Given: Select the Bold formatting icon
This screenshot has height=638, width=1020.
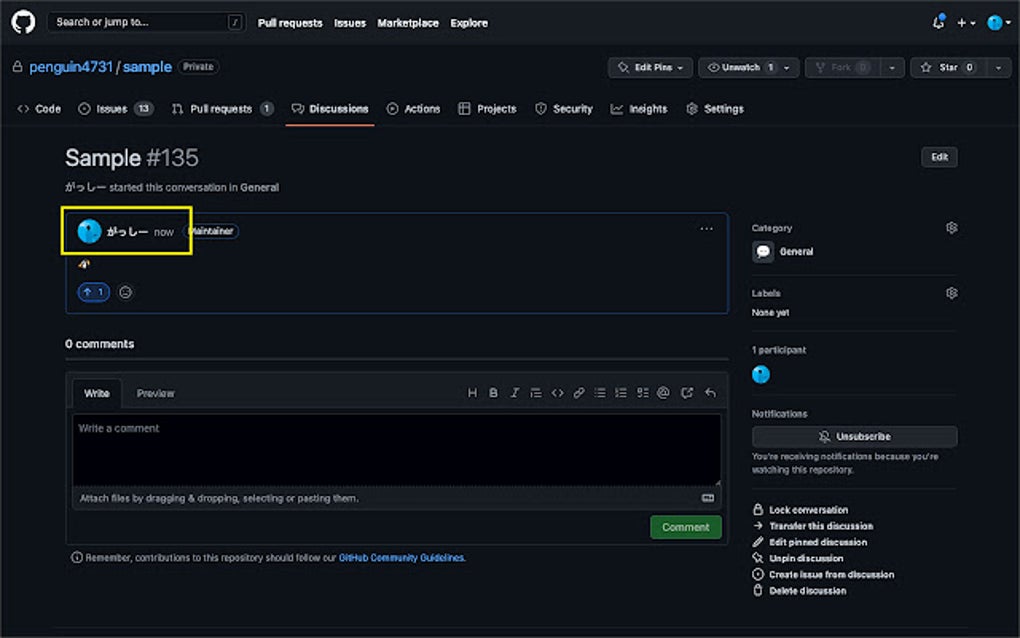Looking at the screenshot, I should pos(493,392).
